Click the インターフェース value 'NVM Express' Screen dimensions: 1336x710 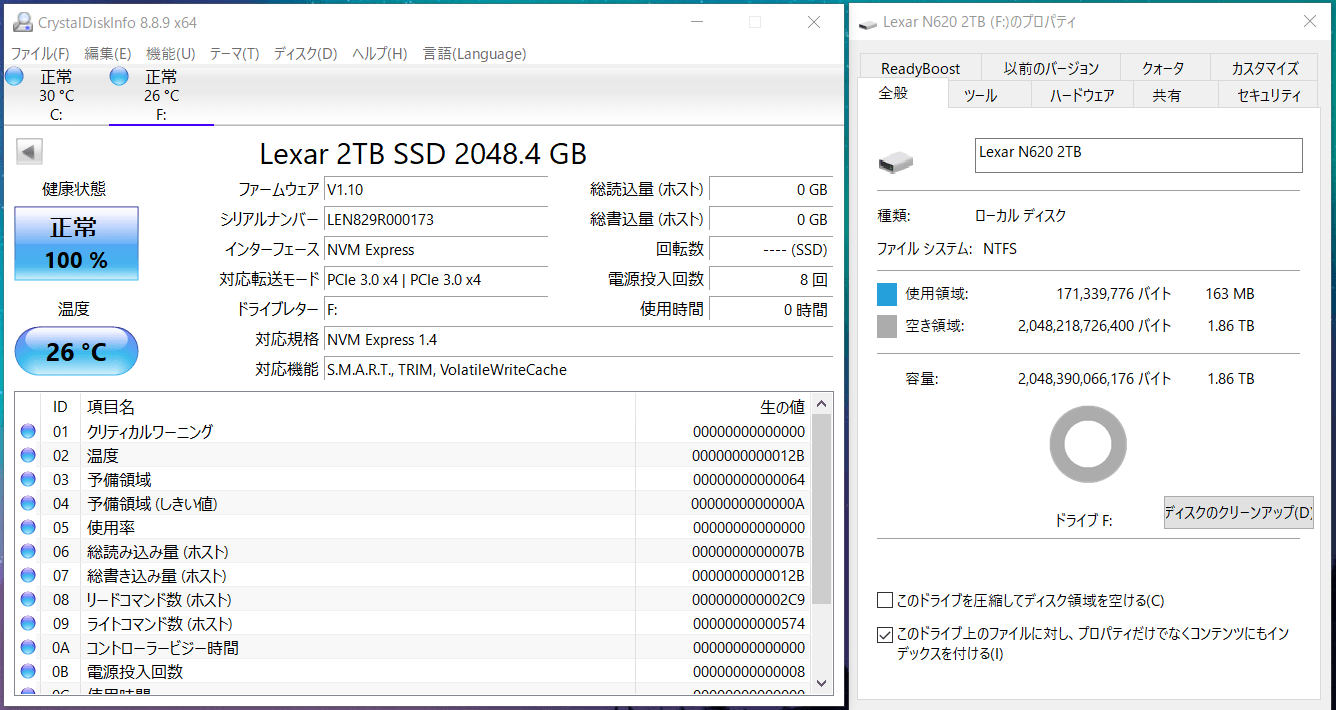coord(370,249)
